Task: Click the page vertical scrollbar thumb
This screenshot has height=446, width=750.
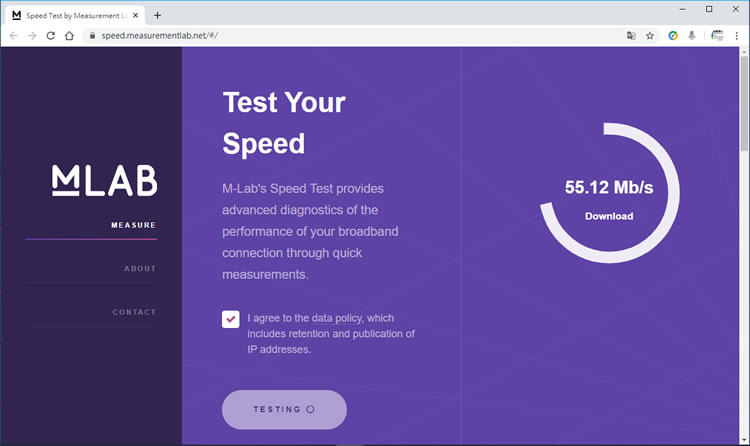Action: pyautogui.click(x=744, y=103)
